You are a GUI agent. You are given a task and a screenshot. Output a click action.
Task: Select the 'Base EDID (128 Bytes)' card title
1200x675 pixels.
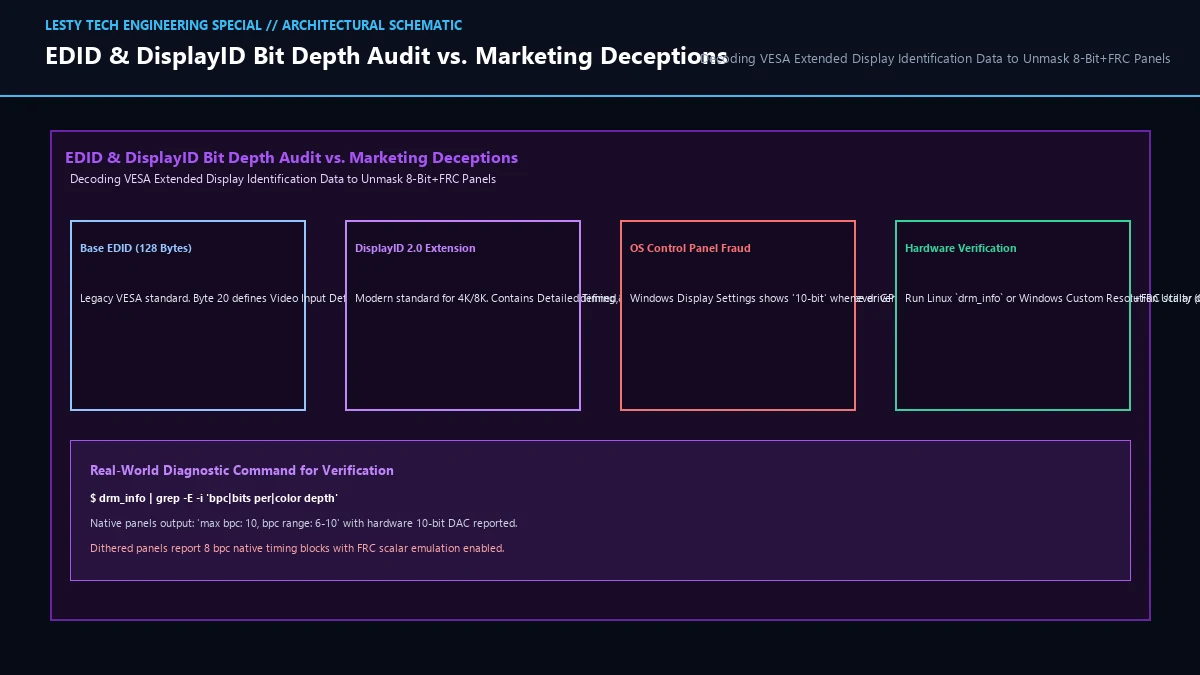[x=136, y=248]
